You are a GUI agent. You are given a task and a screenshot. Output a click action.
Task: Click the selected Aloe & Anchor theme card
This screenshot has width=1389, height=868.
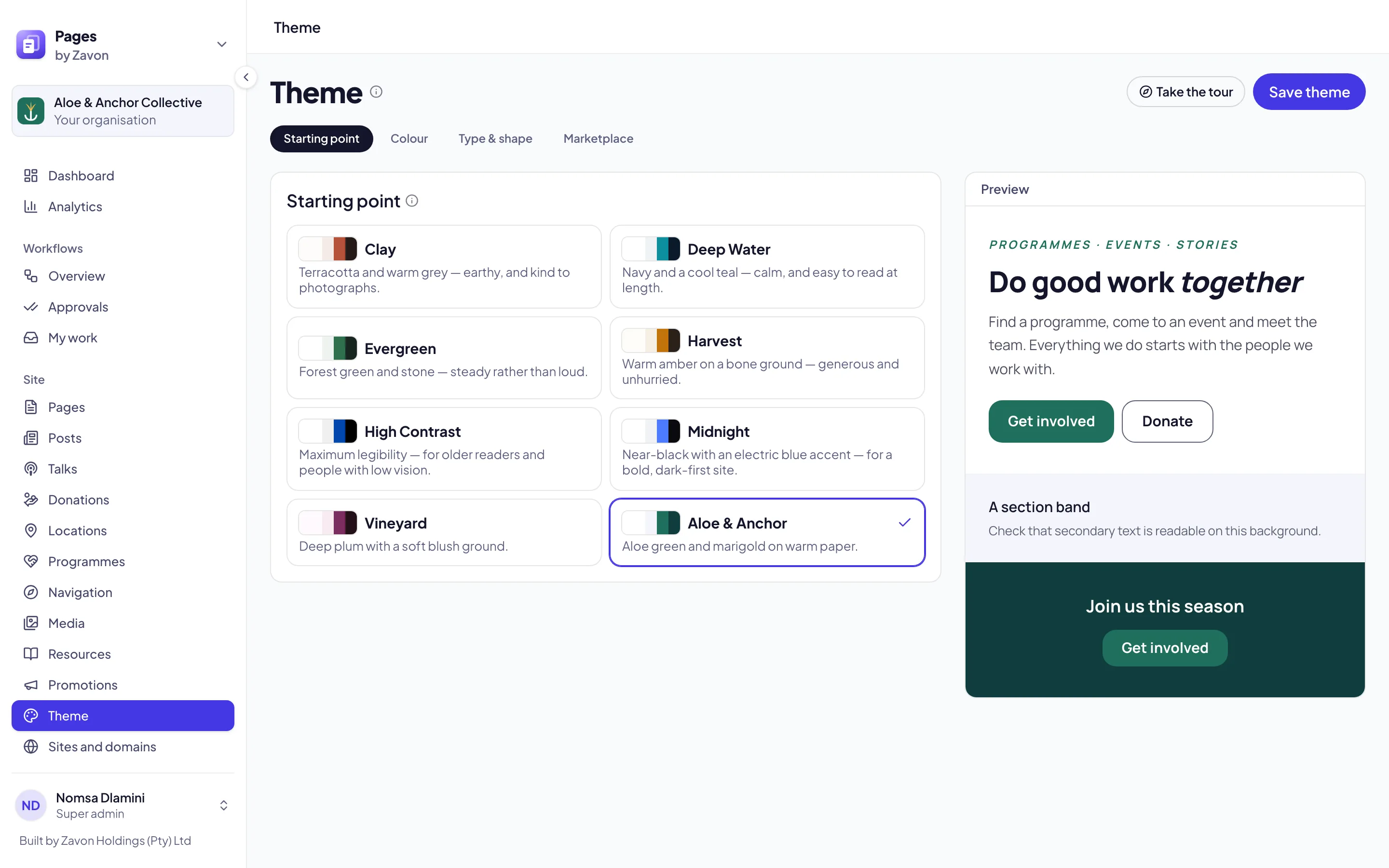(x=767, y=533)
